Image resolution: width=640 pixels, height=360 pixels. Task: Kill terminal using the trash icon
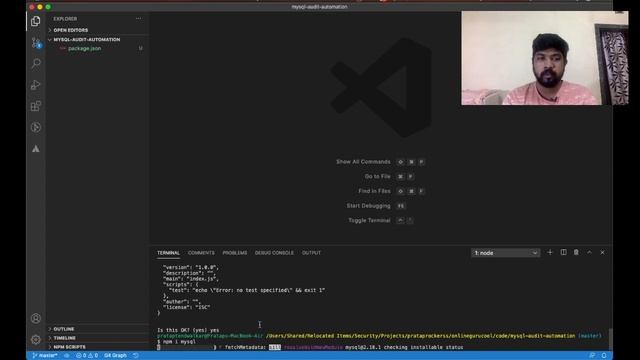pos(576,253)
